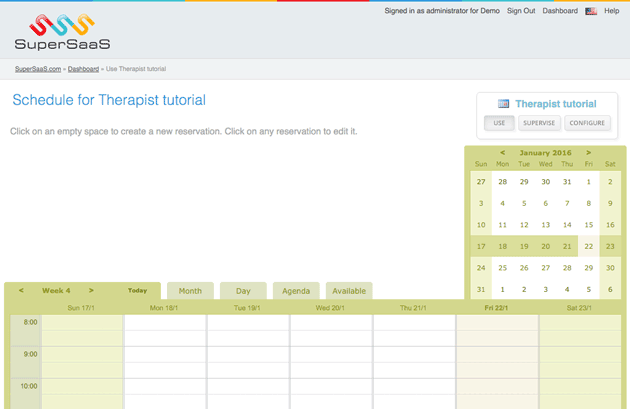630x409 pixels.
Task: Switch to the Month view tab
Action: click(190, 291)
